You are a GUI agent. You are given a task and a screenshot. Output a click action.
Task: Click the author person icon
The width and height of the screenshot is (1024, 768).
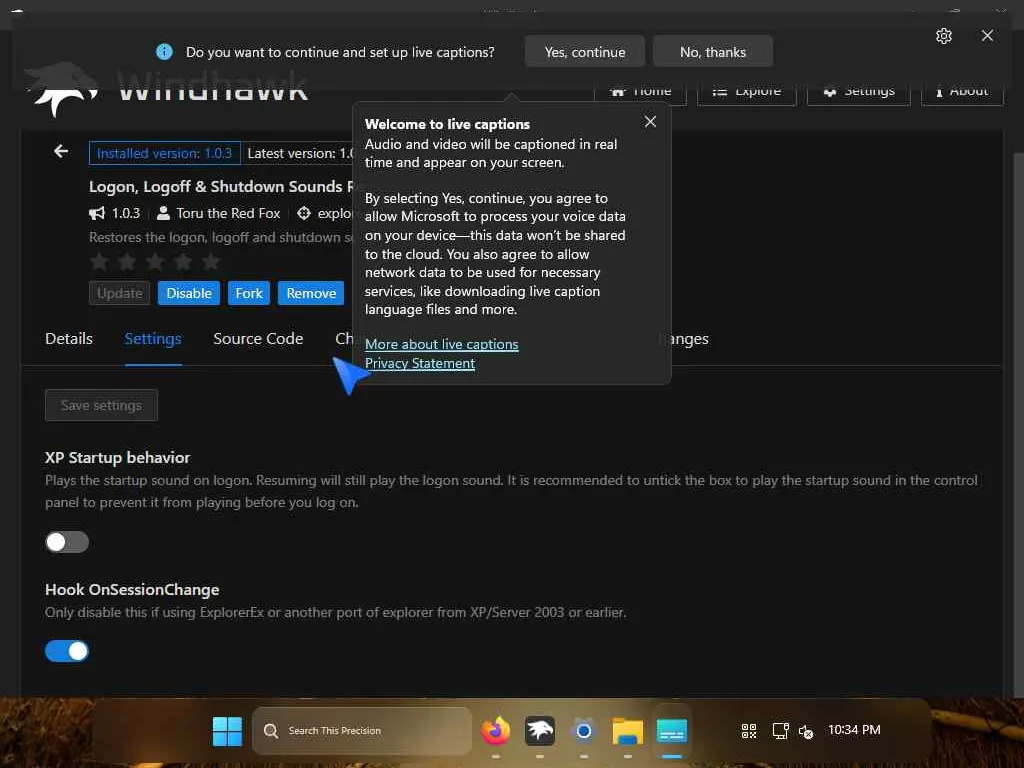coord(163,213)
